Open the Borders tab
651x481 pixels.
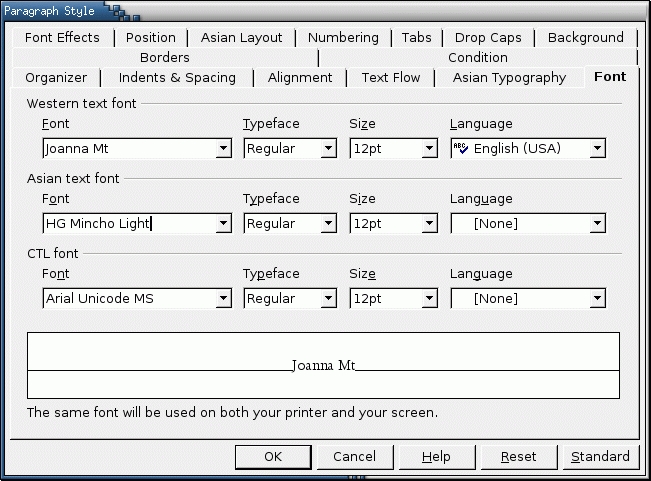coord(164,57)
